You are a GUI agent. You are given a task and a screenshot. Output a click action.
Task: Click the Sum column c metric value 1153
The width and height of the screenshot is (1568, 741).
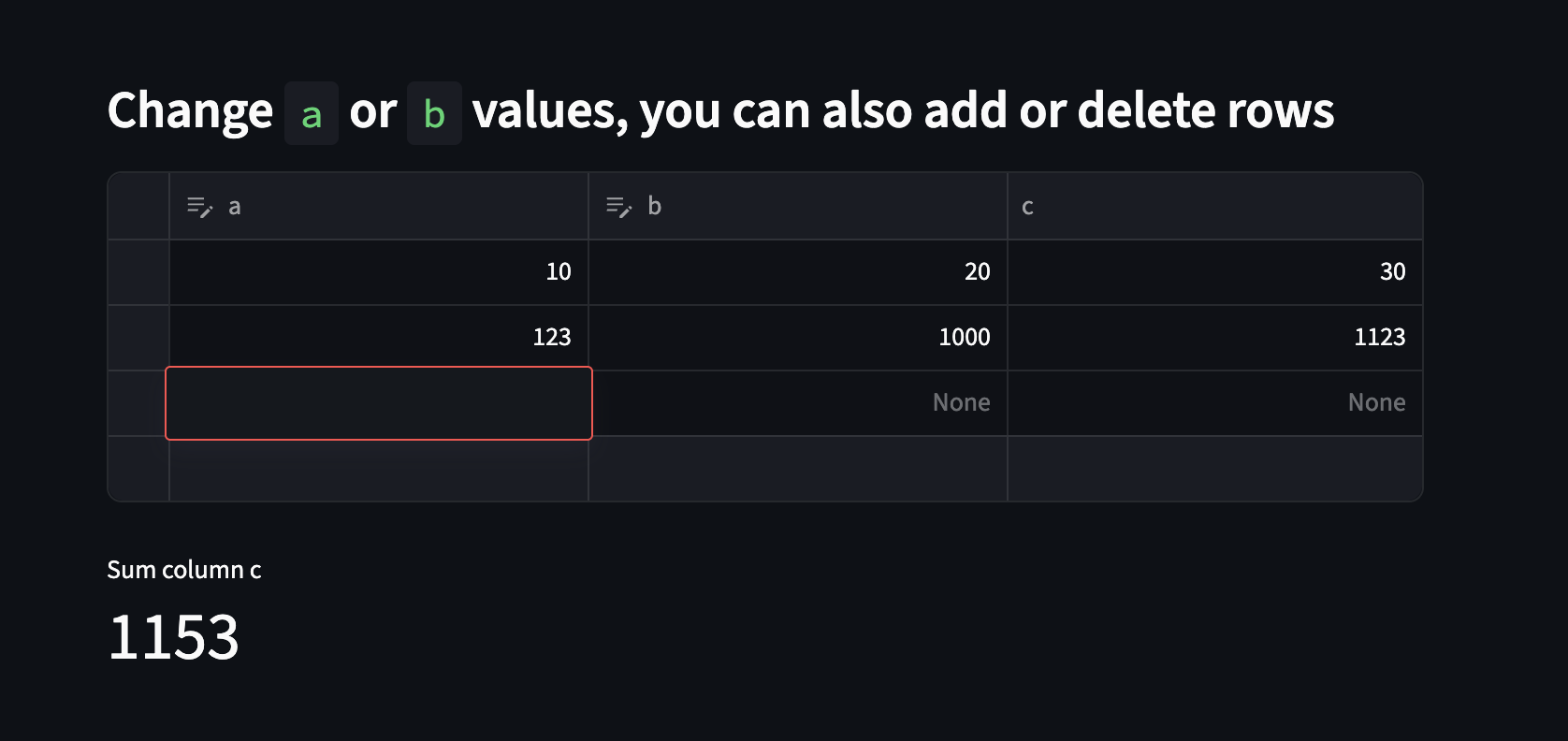pos(174,638)
